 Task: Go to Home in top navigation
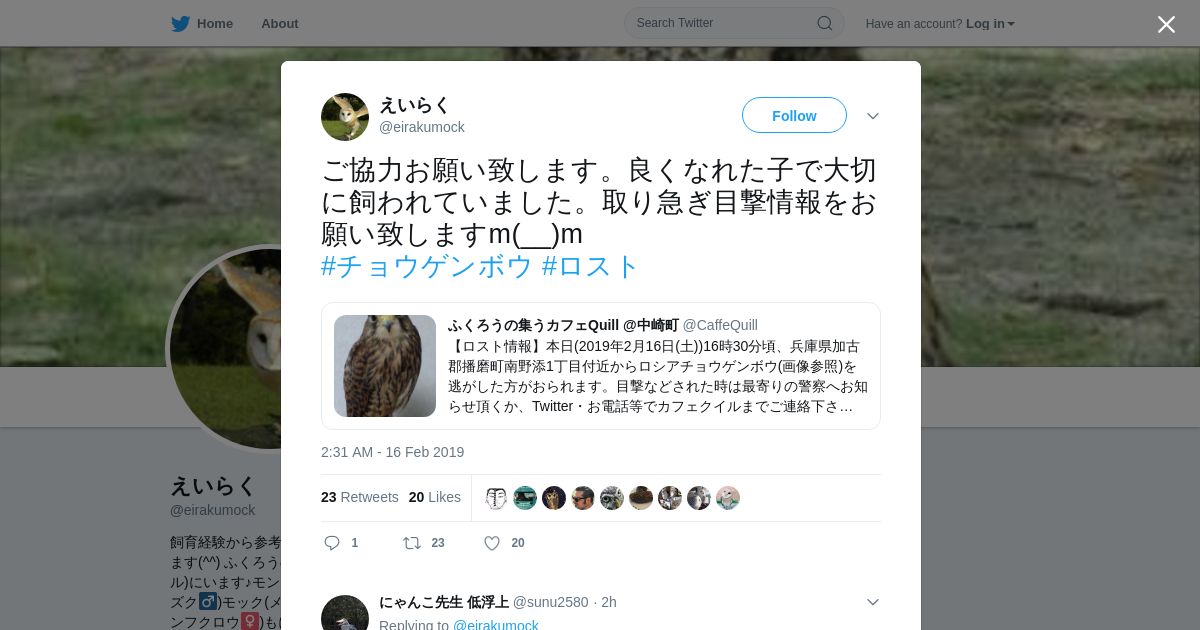coord(215,24)
